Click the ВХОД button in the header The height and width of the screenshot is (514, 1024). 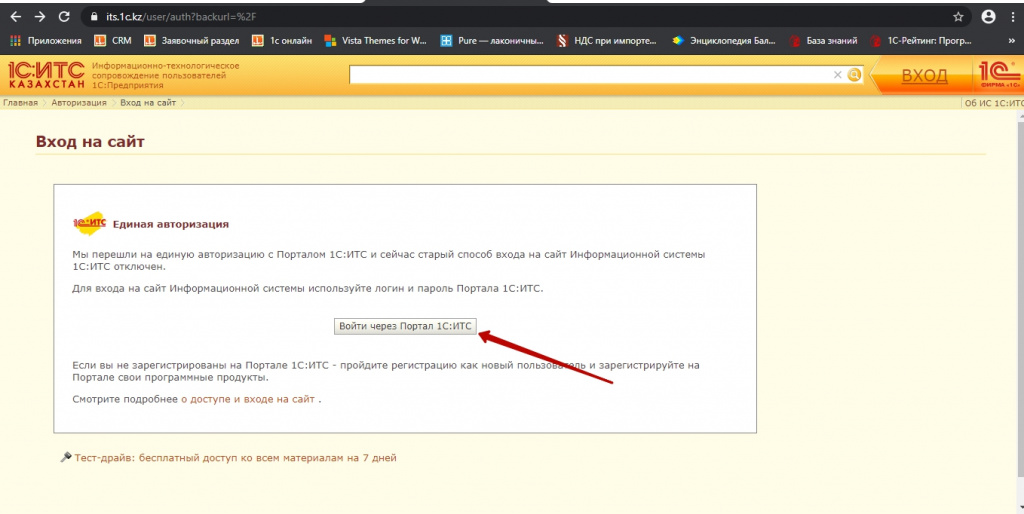pos(923,76)
